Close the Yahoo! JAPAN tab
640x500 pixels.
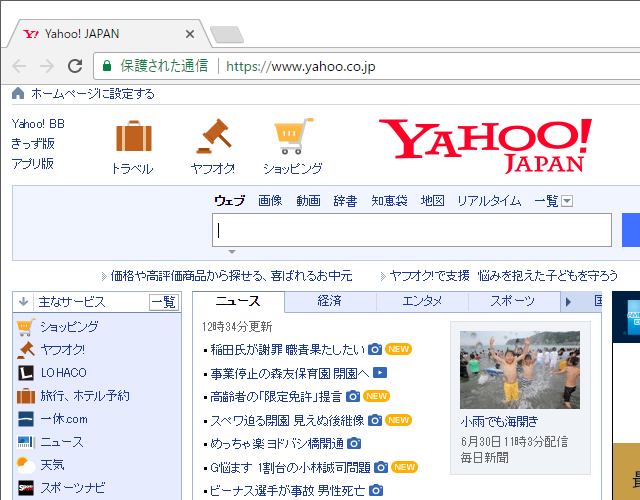[190, 34]
